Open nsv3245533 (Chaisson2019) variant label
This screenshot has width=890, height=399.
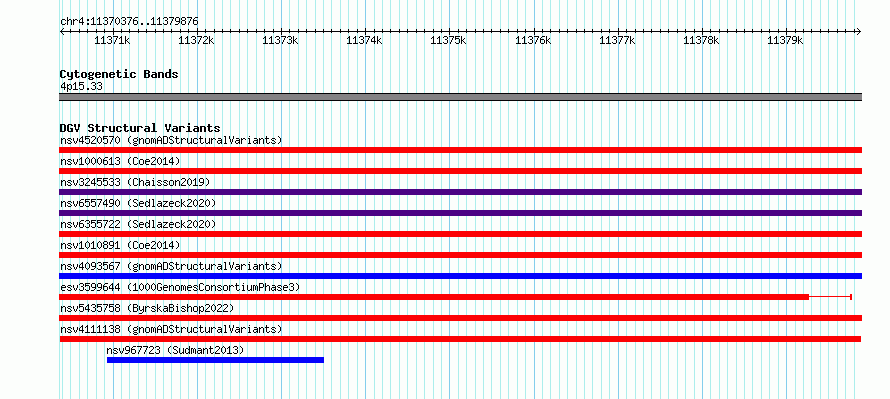(135, 182)
